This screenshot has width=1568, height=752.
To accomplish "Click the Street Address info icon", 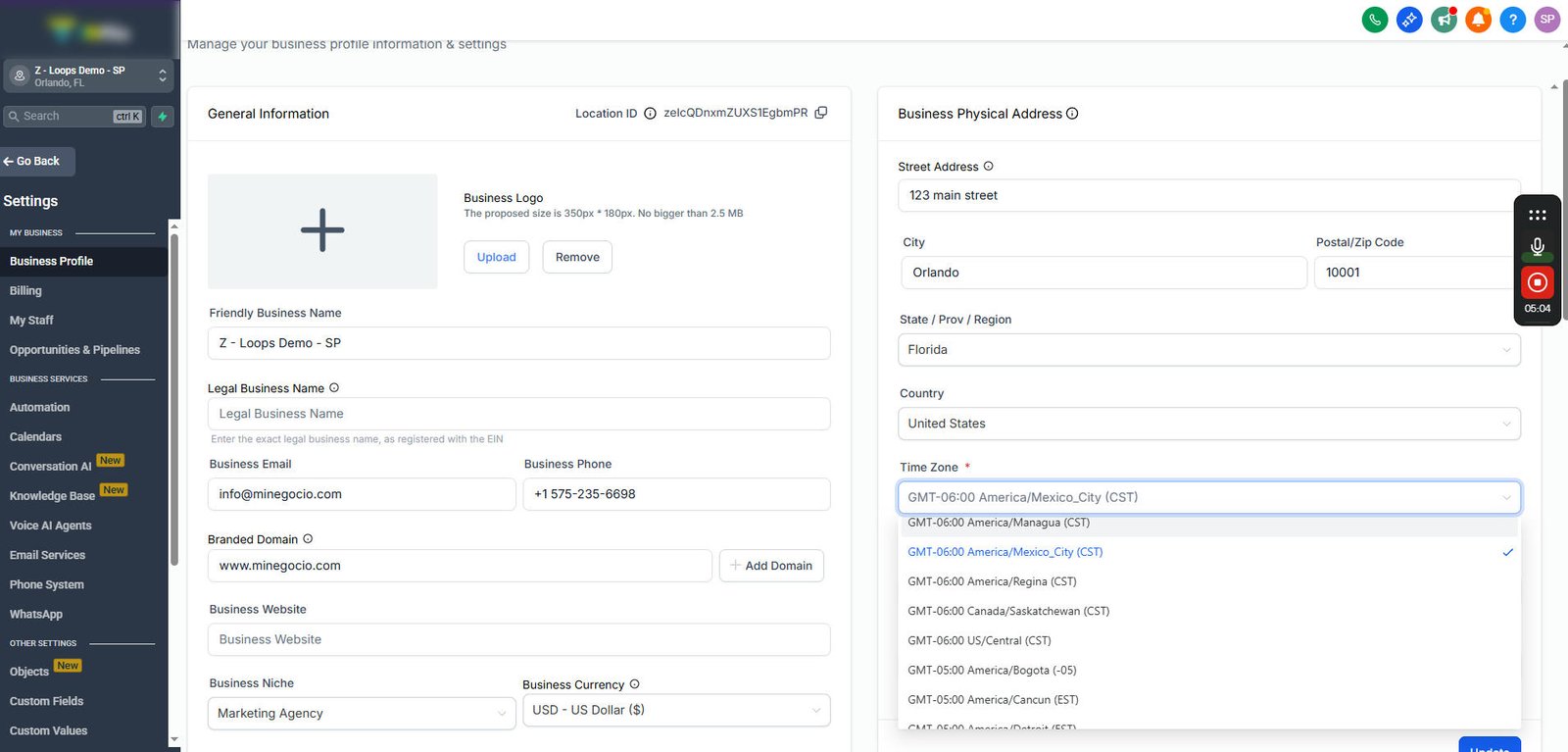I will pos(988,167).
